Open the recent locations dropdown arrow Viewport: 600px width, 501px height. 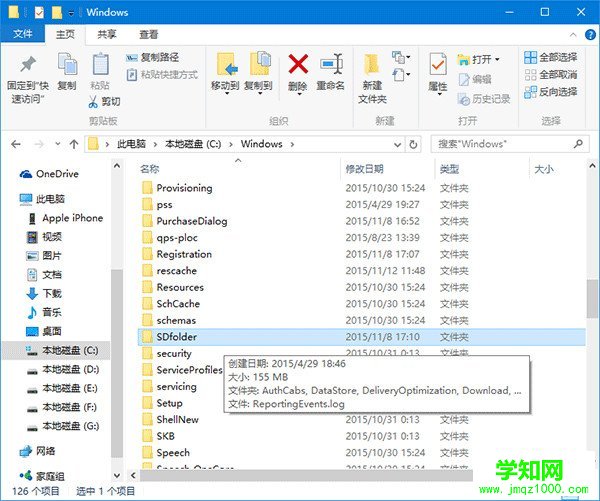57,144
